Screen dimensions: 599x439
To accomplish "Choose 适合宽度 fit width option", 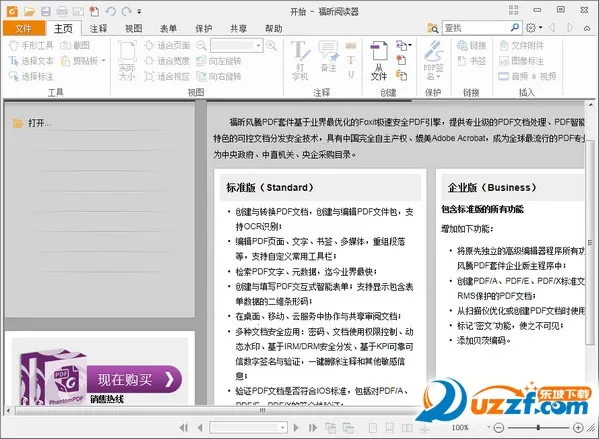I will (x=167, y=61).
